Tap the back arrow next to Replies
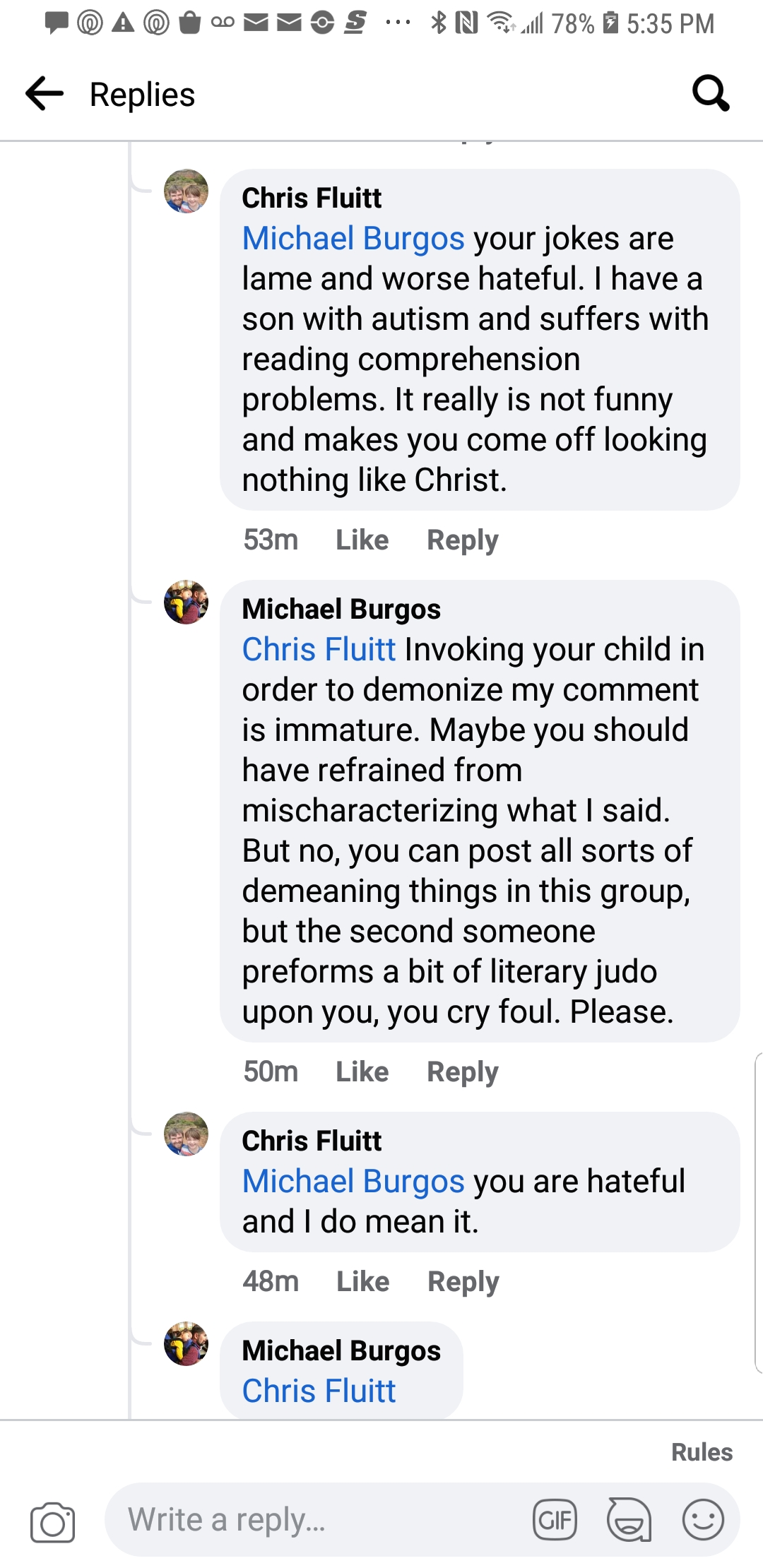The height and width of the screenshot is (1568, 763). click(x=45, y=94)
